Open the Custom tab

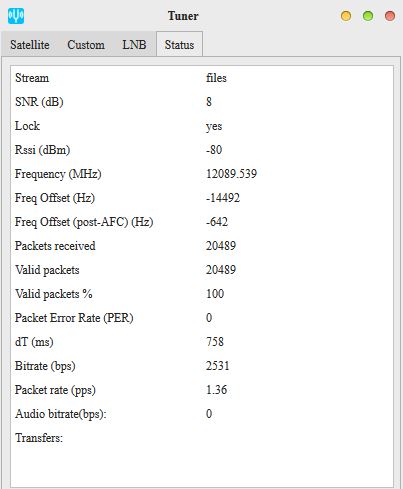point(86,45)
